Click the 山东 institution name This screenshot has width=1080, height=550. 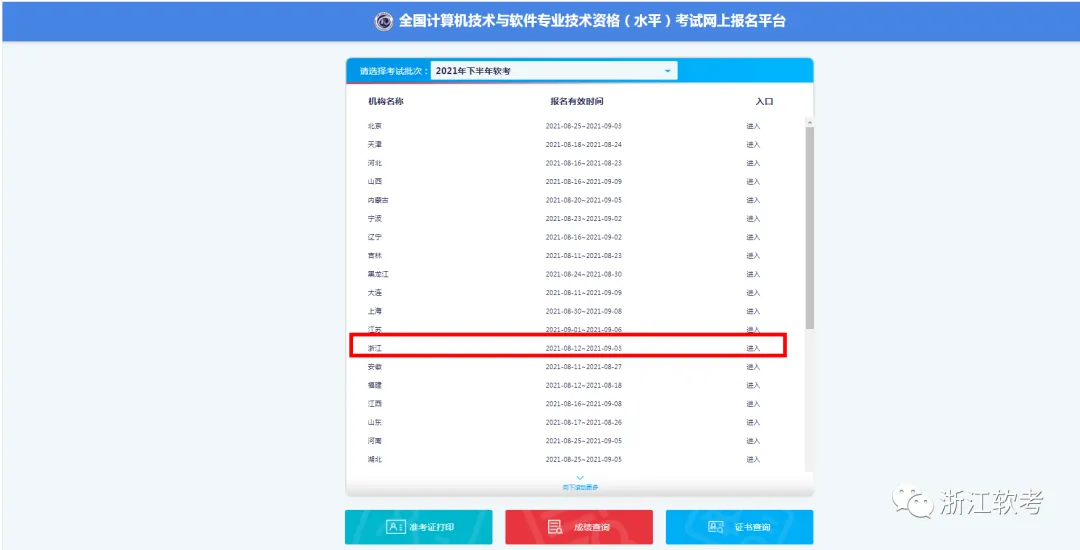375,423
